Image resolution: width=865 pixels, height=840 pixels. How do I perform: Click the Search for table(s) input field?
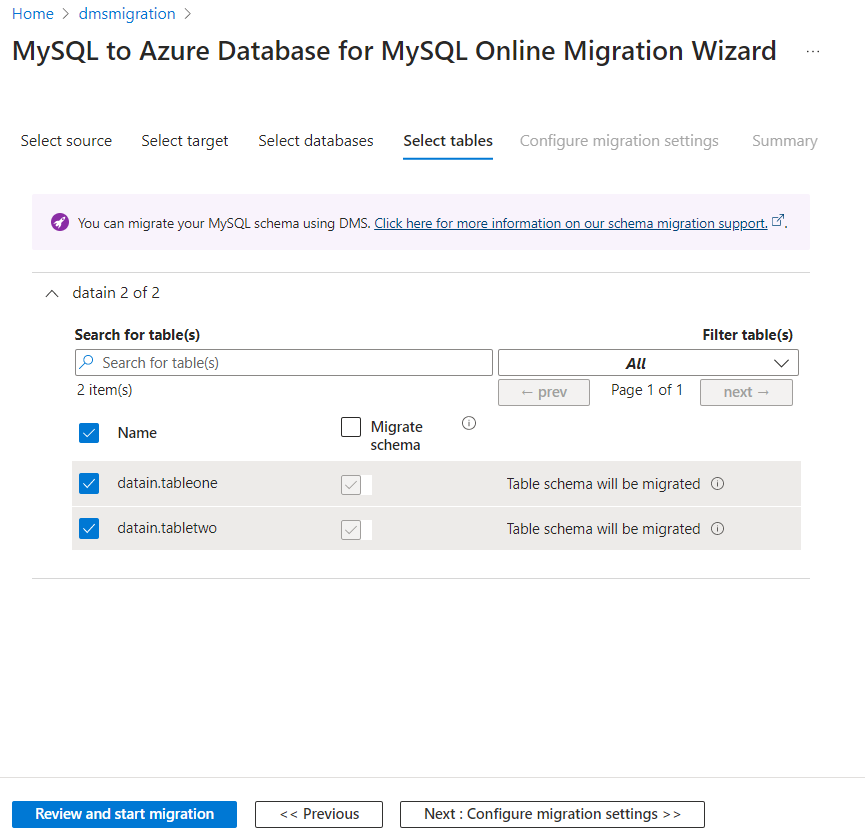[x=290, y=362]
